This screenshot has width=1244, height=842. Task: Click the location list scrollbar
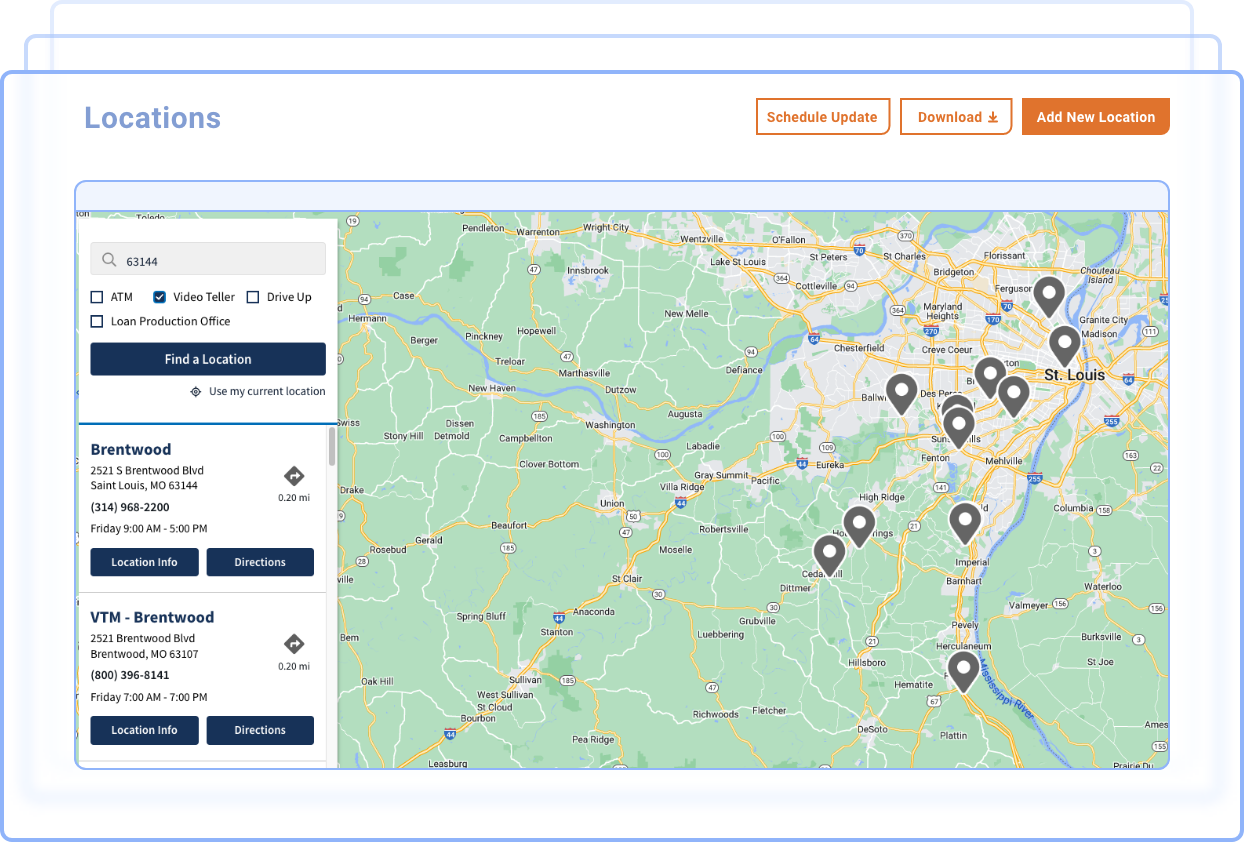(x=332, y=448)
